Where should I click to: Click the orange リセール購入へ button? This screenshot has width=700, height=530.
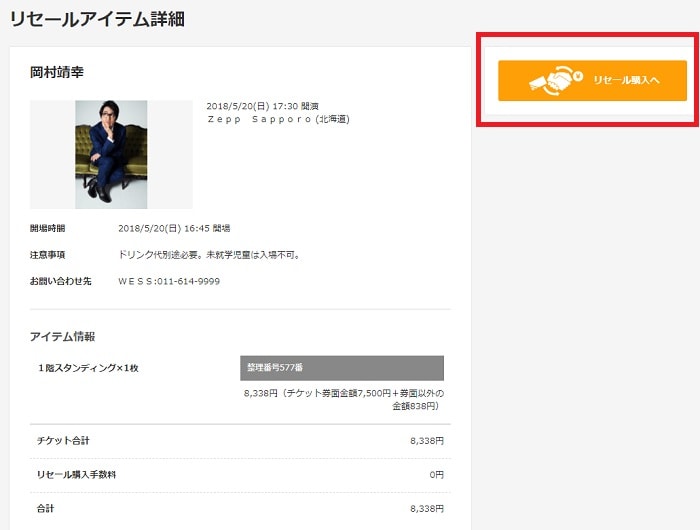pyautogui.click(x=592, y=81)
